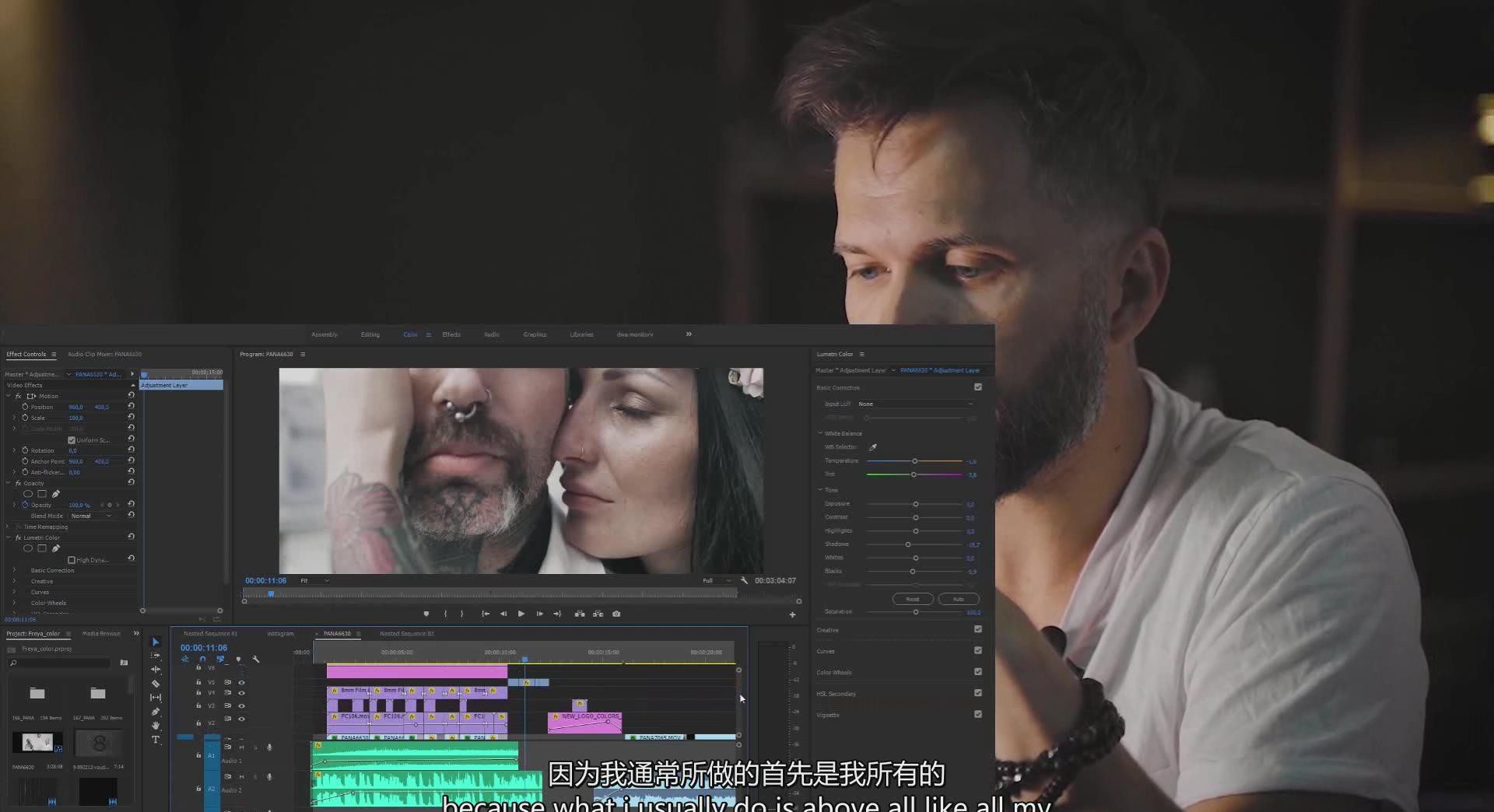Pick the Pen tool
Screen dimensions: 1494x812
coord(156,712)
